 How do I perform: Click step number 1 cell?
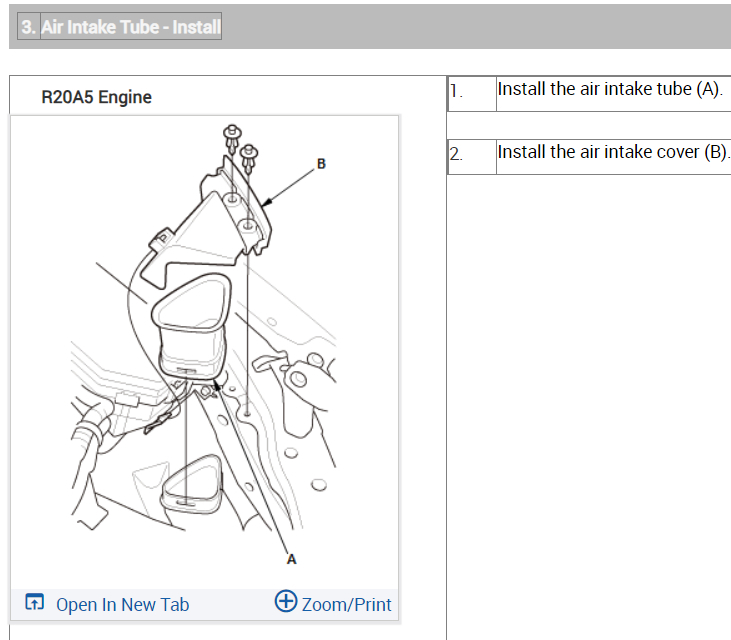coord(472,93)
